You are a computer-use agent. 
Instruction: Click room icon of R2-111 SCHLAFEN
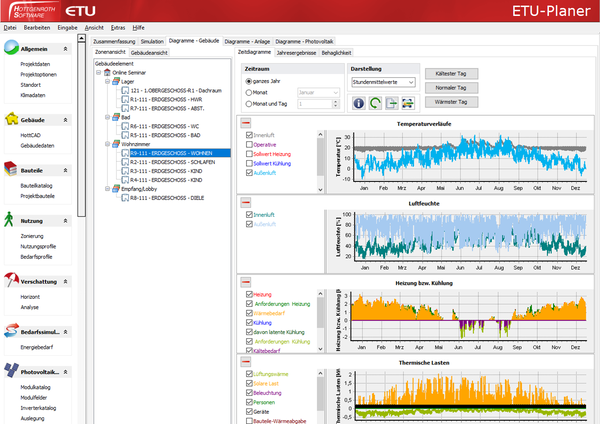pos(125,162)
